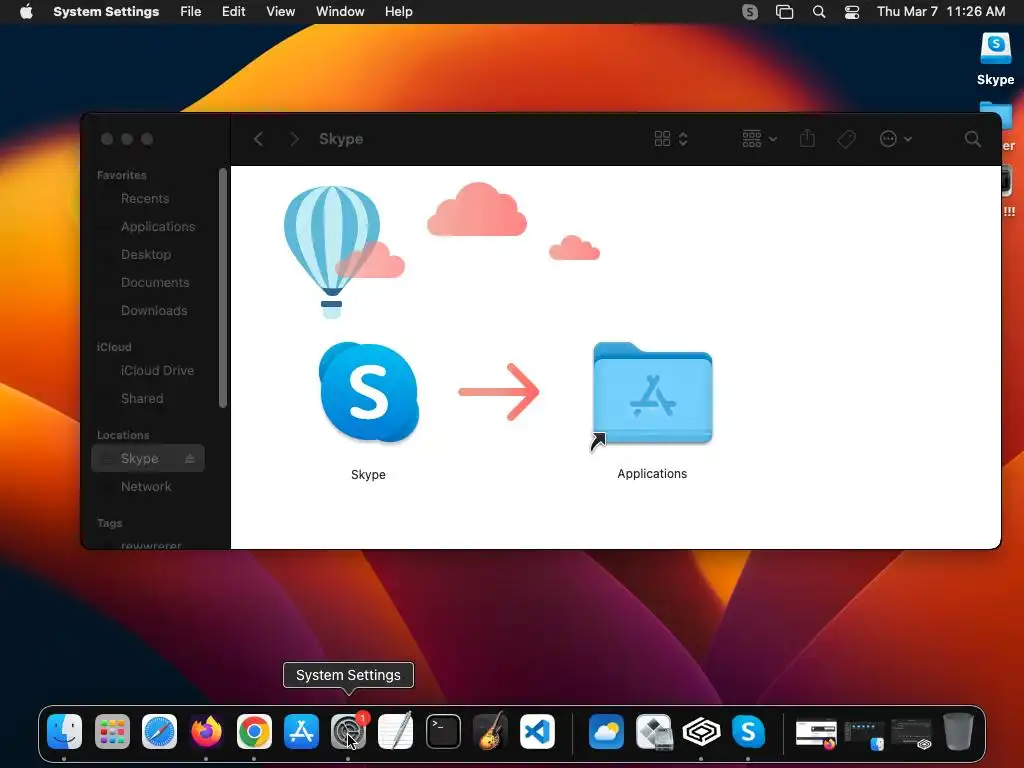Click the Skype app icon in Finder window
The image size is (1024, 768).
(369, 392)
